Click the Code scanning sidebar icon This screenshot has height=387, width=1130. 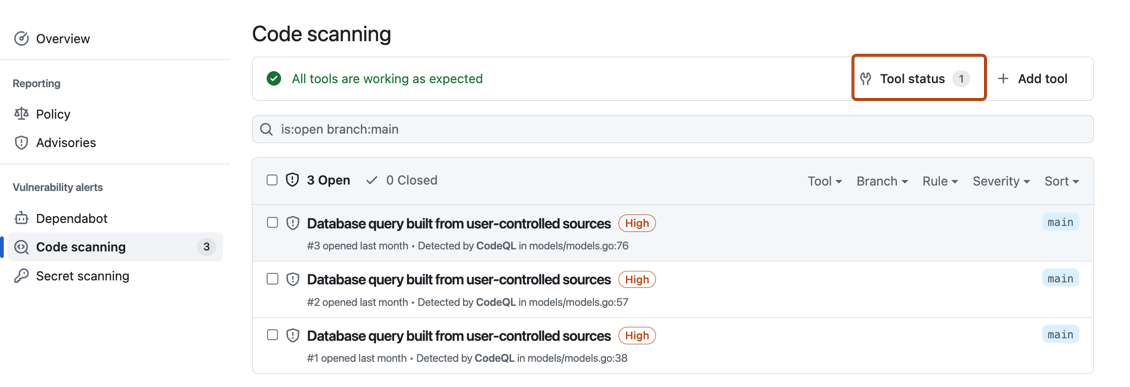pos(22,247)
